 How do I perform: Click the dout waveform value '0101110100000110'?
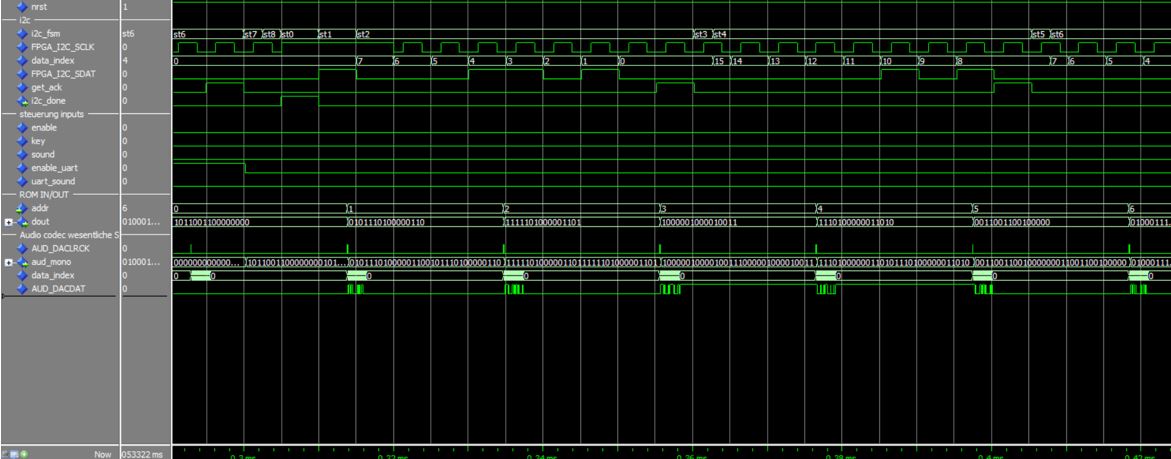click(x=386, y=222)
